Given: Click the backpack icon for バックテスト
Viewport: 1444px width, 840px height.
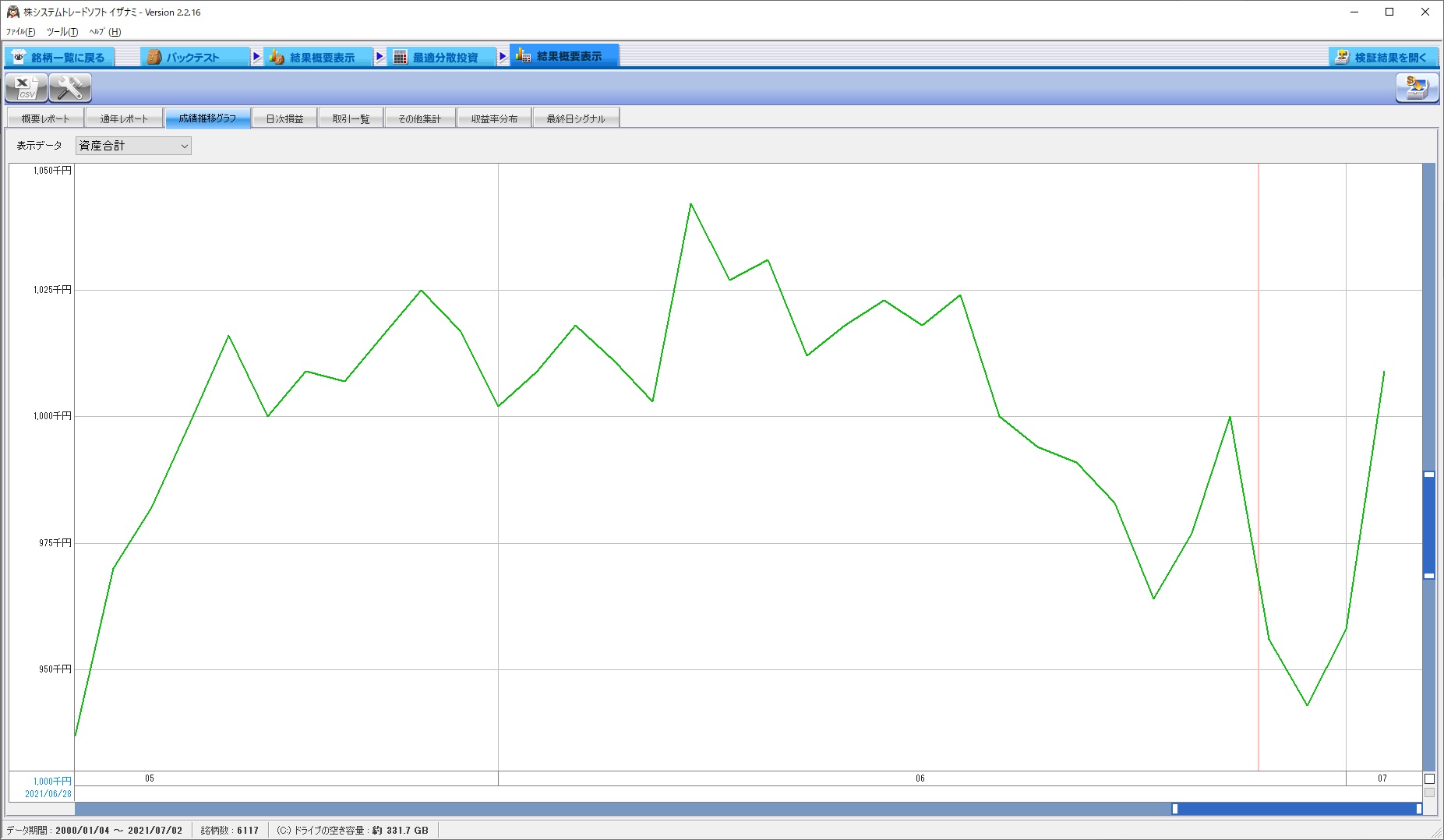Looking at the screenshot, I should pyautogui.click(x=154, y=57).
